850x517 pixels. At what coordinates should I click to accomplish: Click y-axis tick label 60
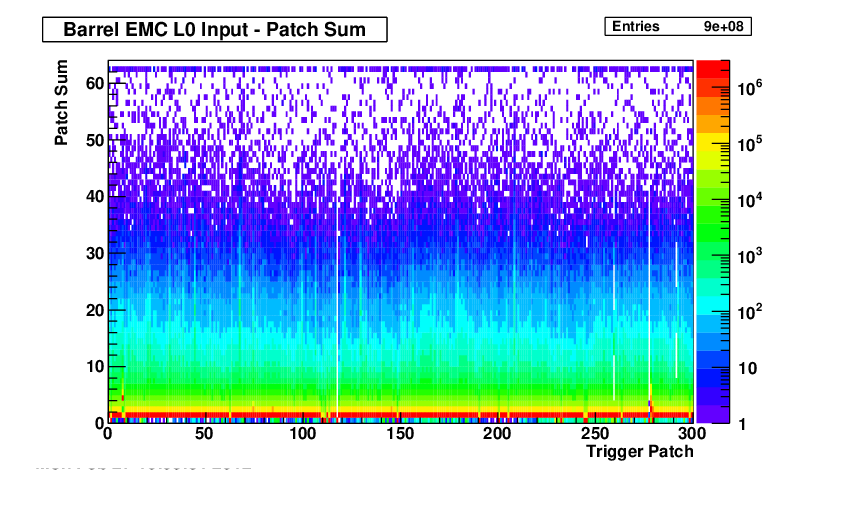coord(95,83)
